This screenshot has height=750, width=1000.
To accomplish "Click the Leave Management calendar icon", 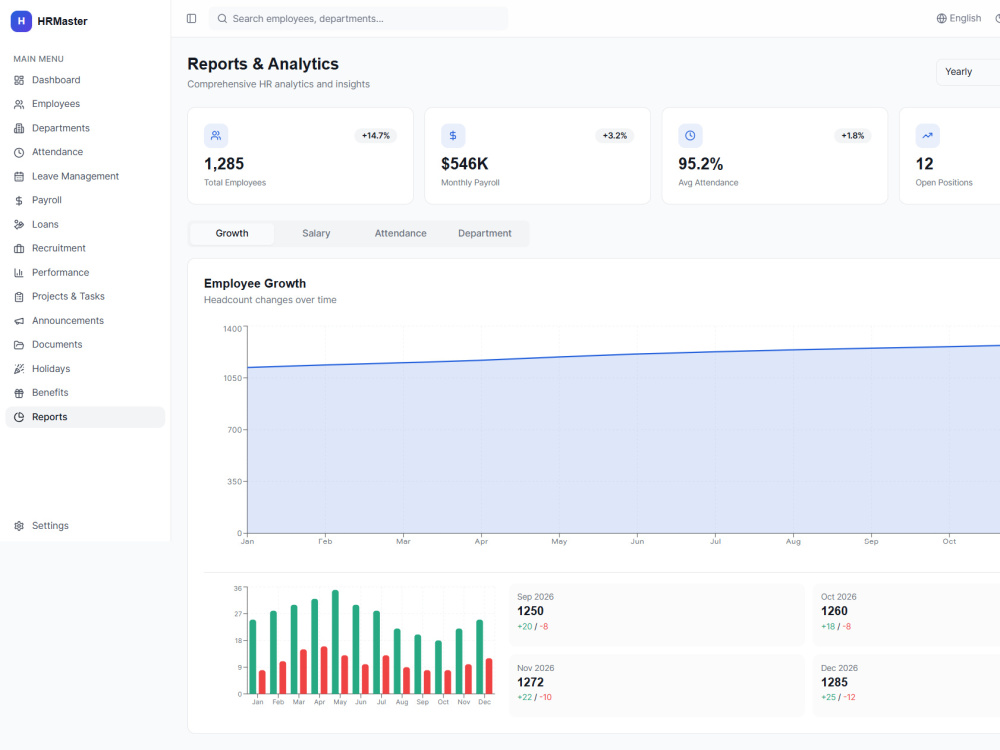I will (19, 177).
